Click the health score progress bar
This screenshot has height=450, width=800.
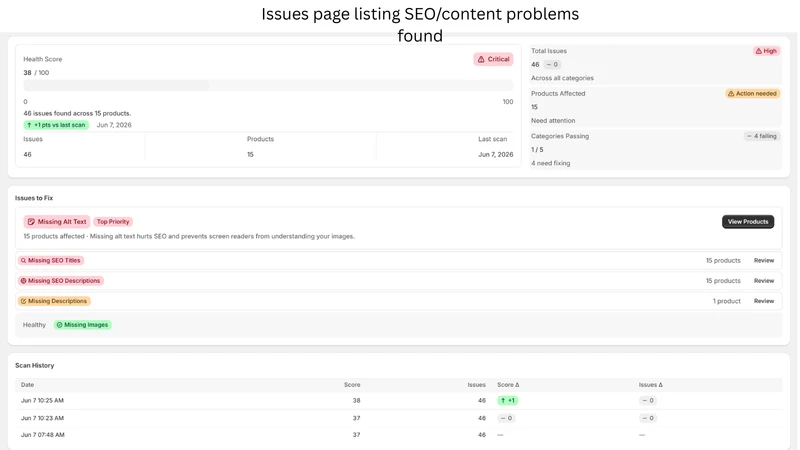coord(268,85)
